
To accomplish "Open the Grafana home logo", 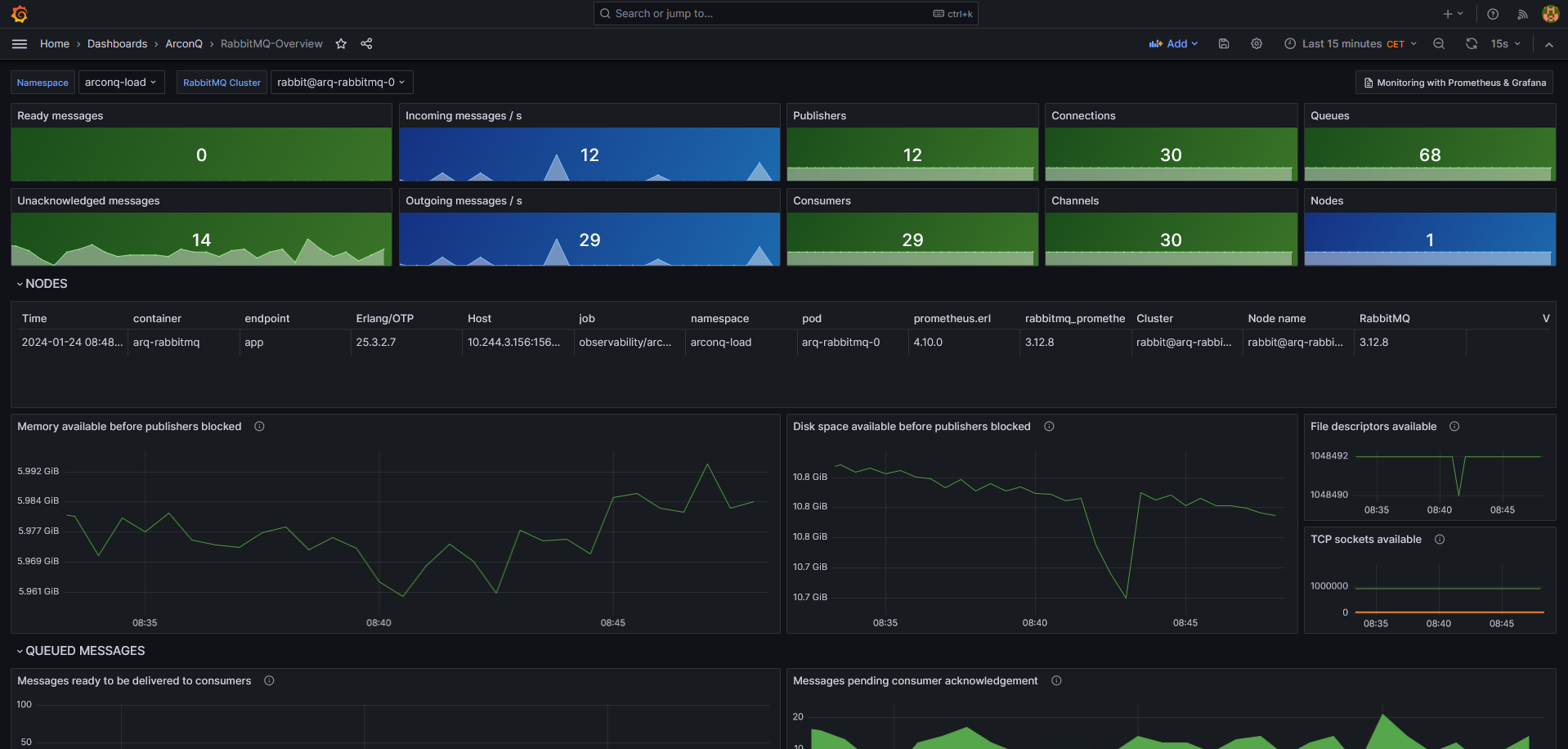I will pyautogui.click(x=20, y=14).
